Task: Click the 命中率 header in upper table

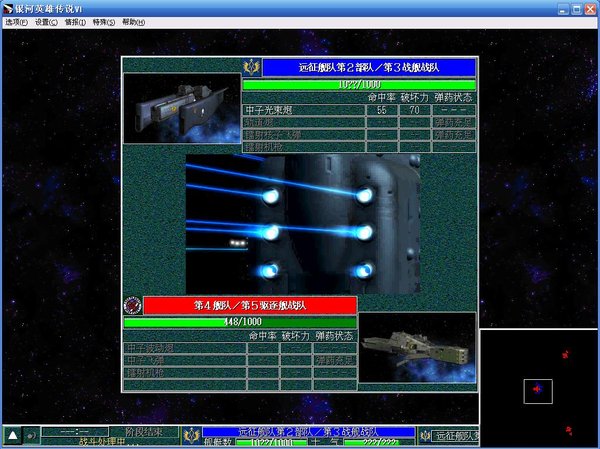Action: coord(382,98)
